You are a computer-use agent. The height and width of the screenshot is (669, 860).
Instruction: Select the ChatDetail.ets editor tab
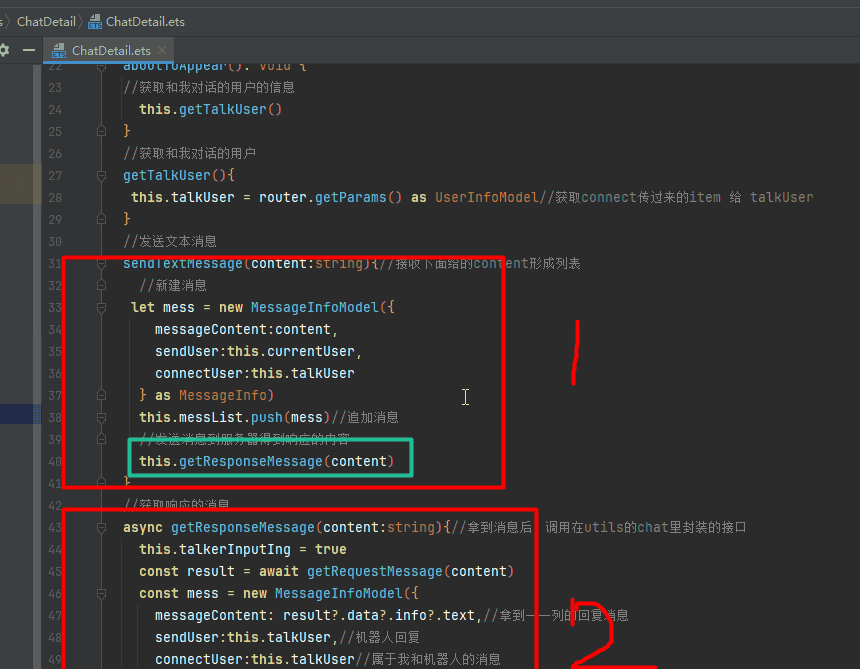tap(110, 50)
